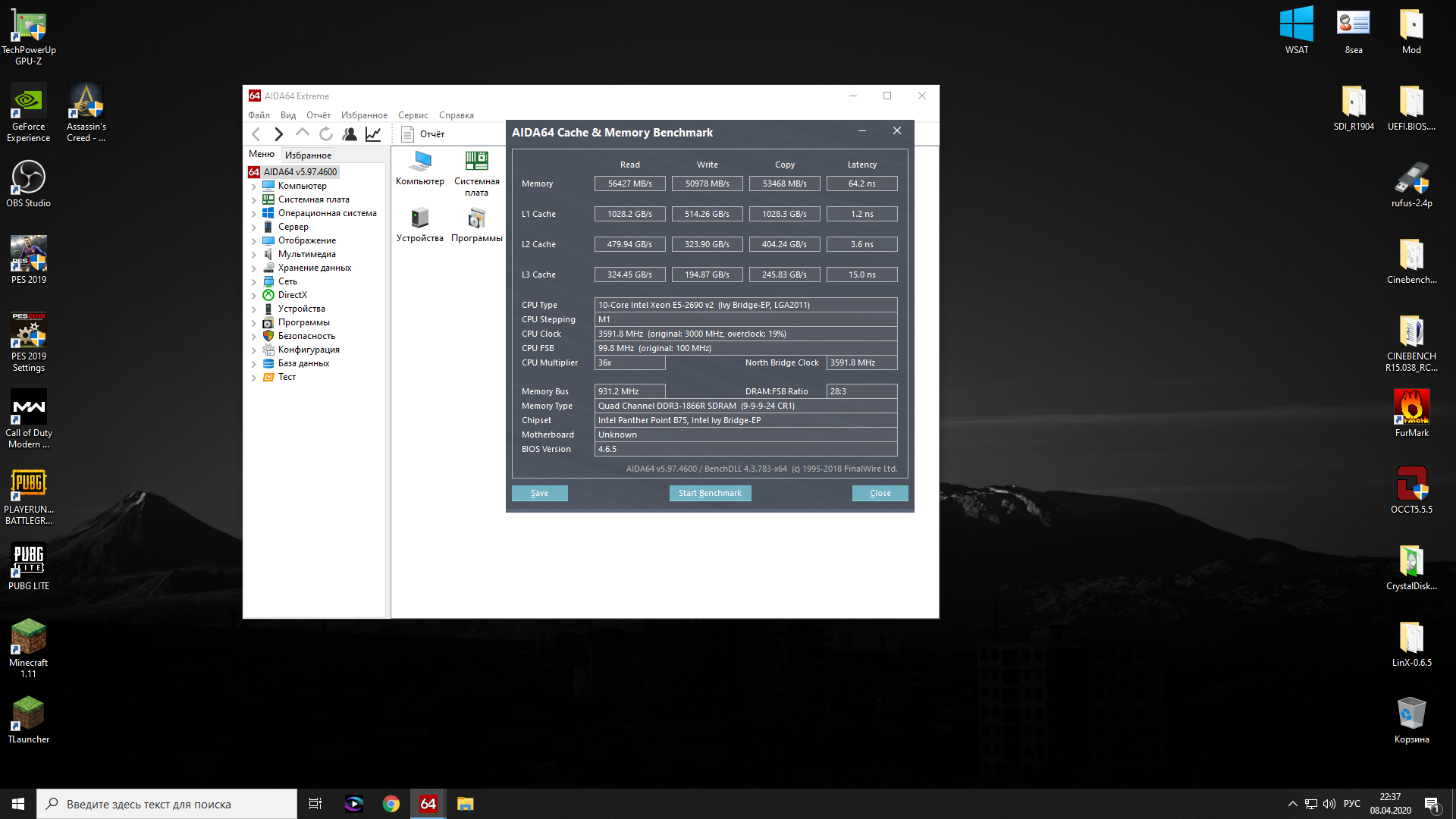This screenshot has width=1456, height=819.
Task: Click the Back navigation arrow in AIDA64 toolbar
Action: click(256, 134)
